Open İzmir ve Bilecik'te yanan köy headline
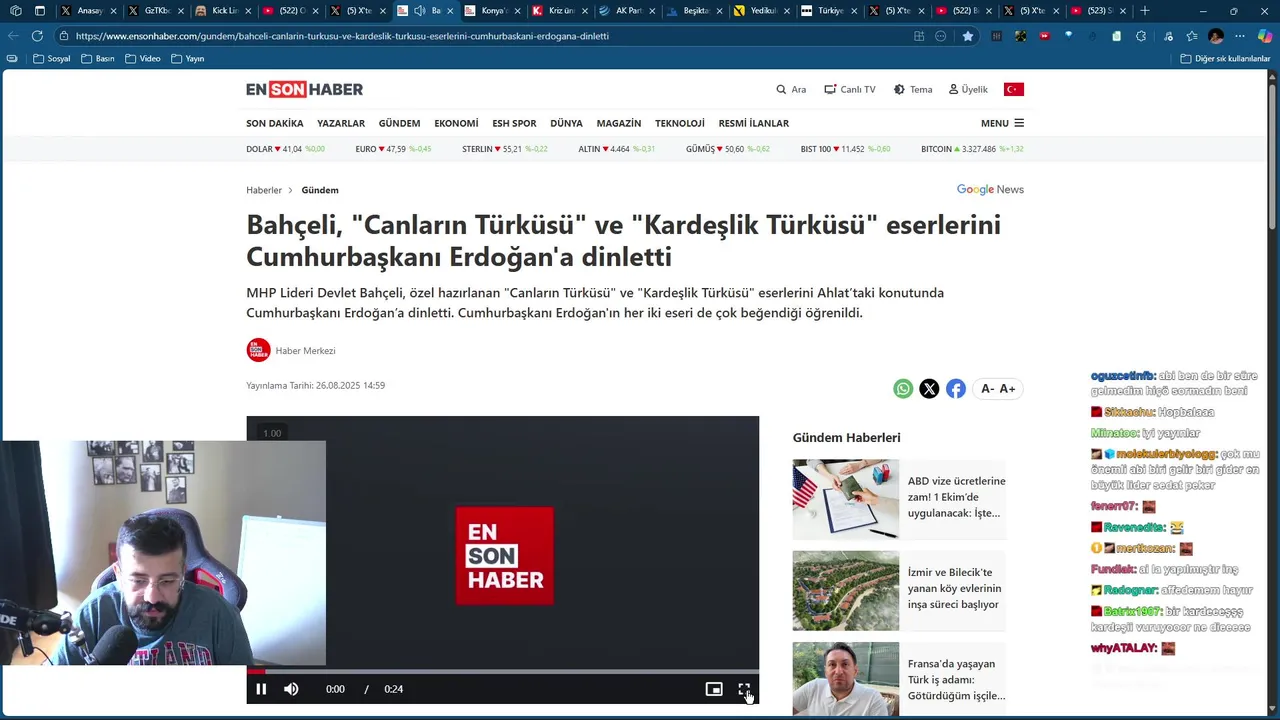 point(954,588)
